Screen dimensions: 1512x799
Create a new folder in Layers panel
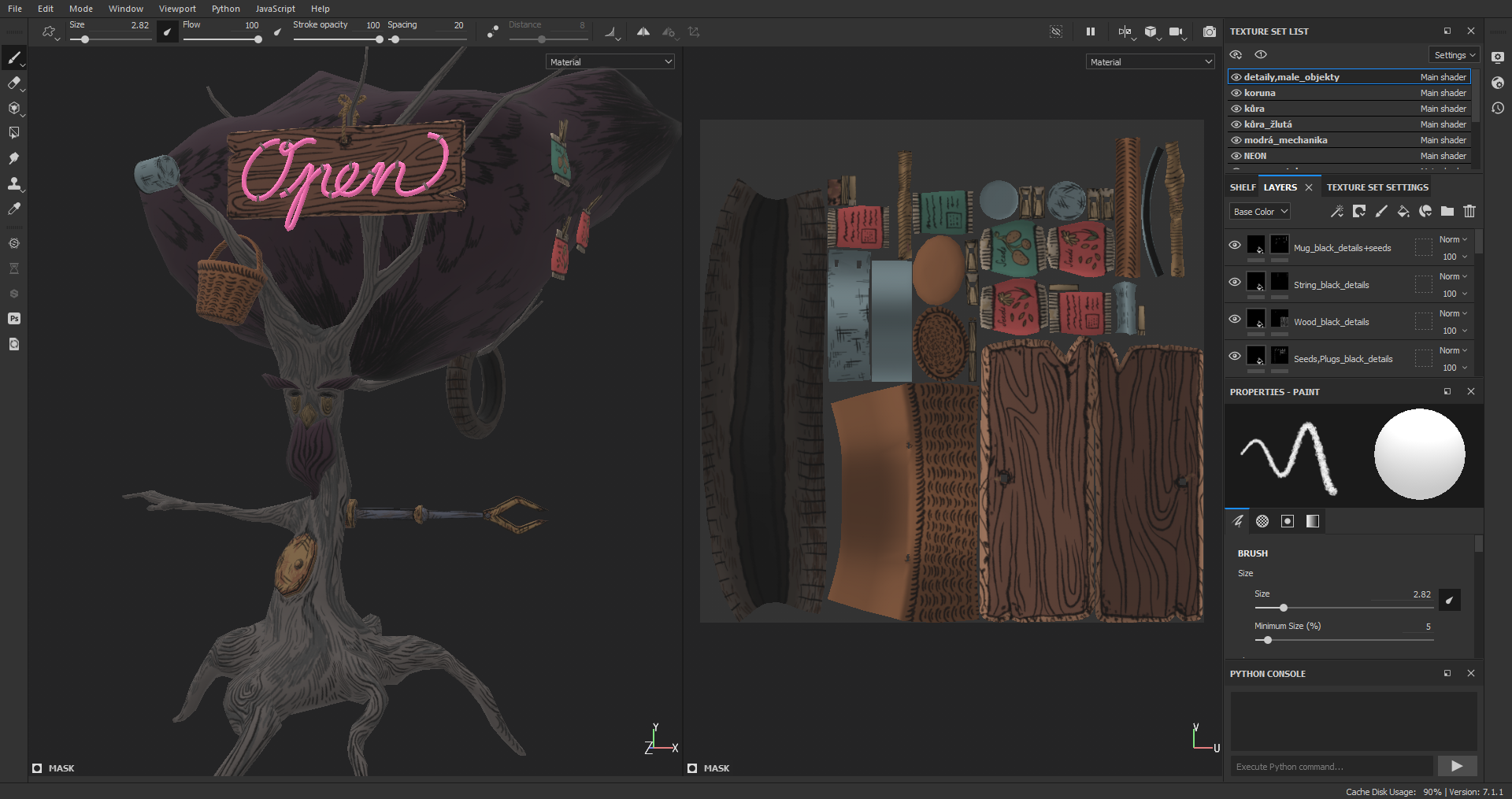1447,211
